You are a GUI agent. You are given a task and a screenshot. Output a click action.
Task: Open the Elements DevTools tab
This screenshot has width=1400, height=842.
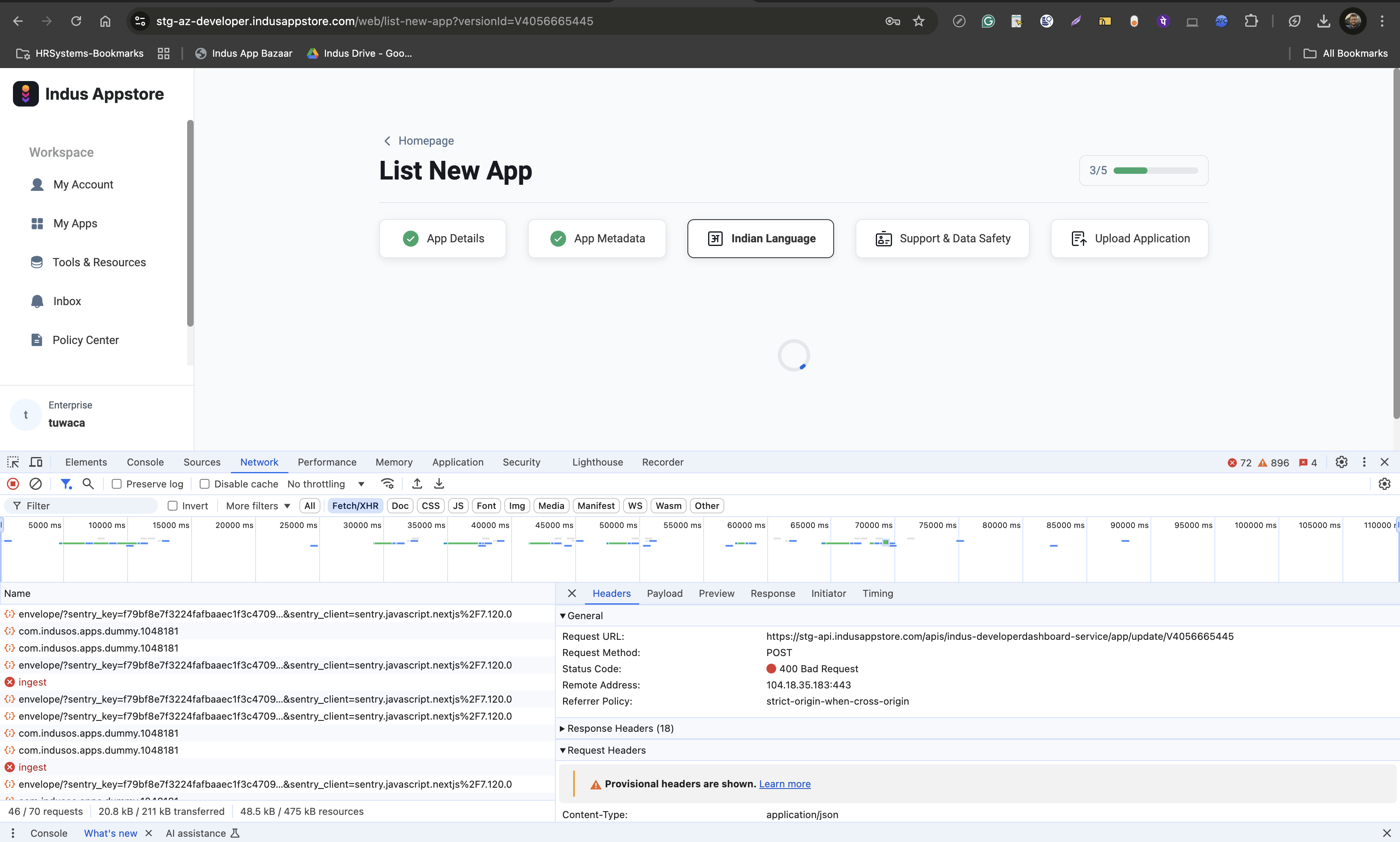[x=86, y=462]
